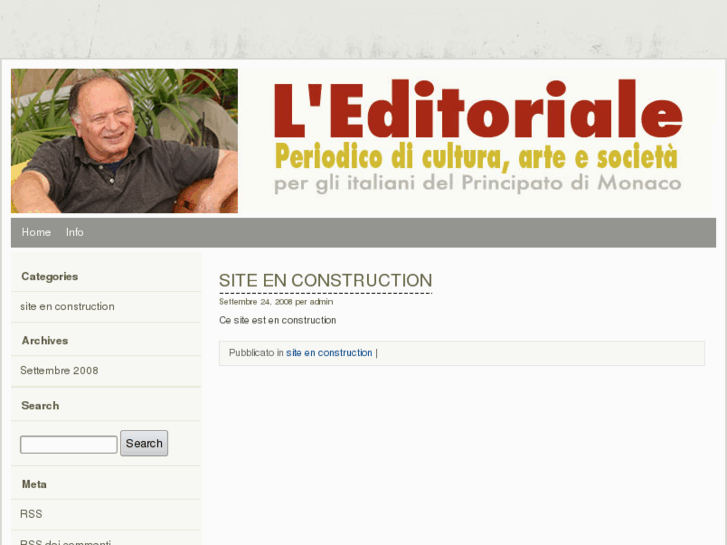Open the Home menu item

36,232
